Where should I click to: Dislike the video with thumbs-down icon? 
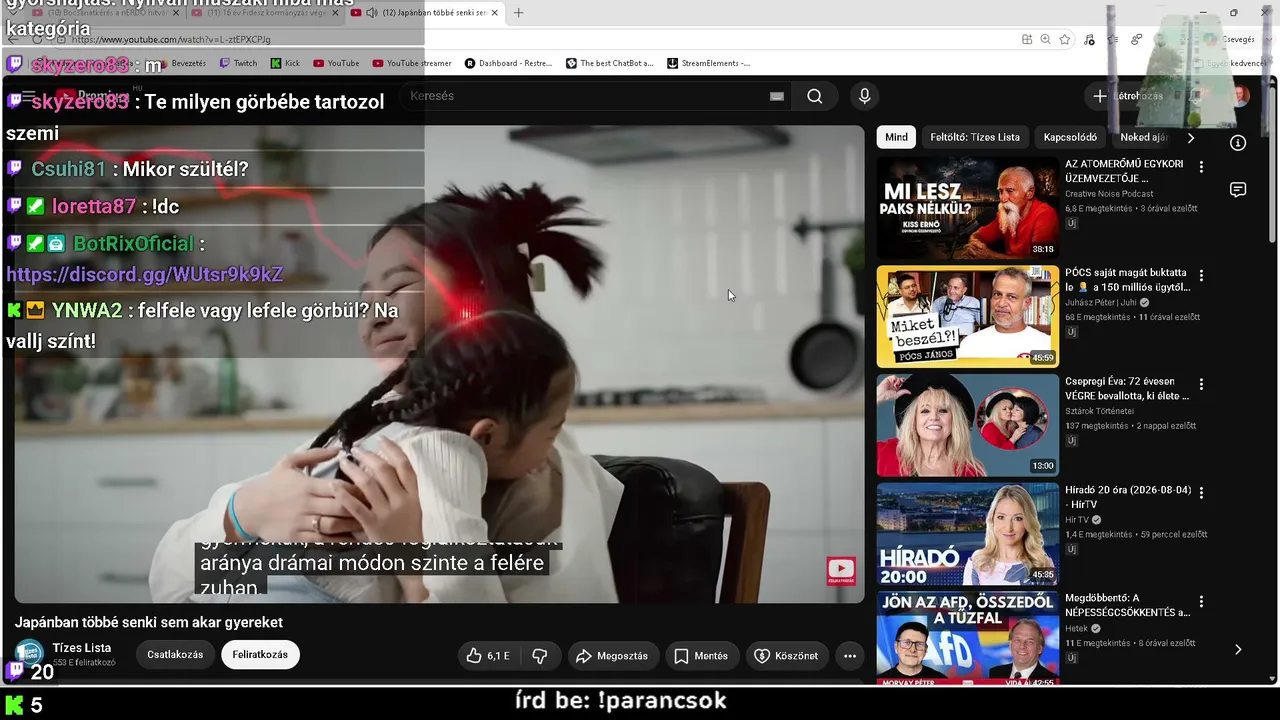pyautogui.click(x=540, y=656)
